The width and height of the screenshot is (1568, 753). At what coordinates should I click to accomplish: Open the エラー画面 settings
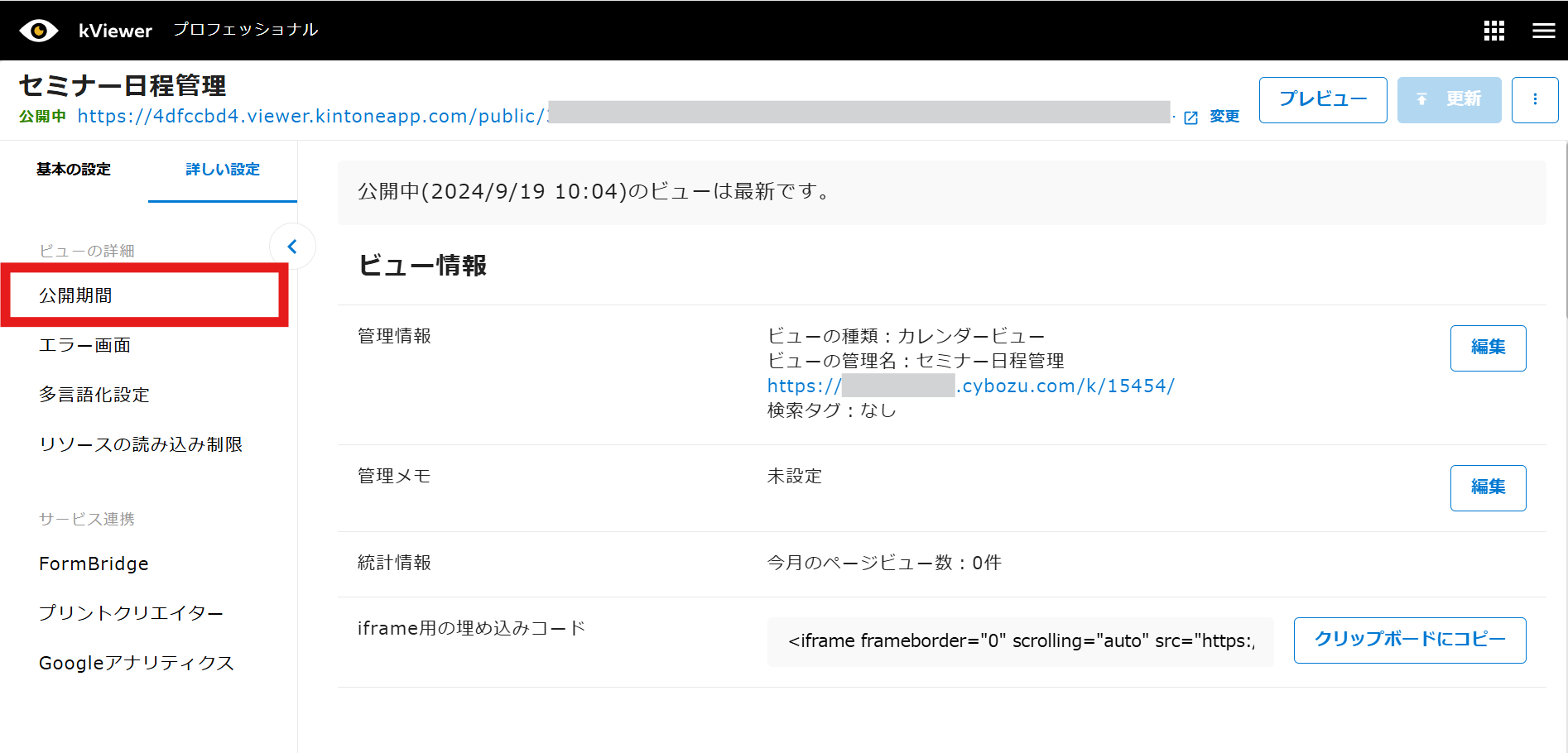click(84, 345)
